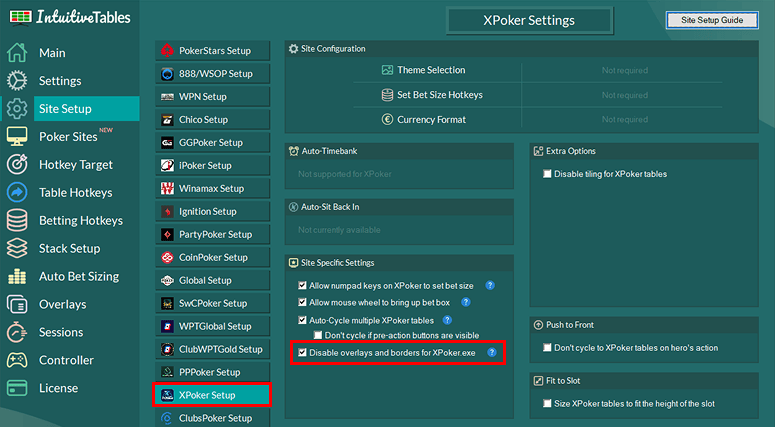Click the Settings gear-clock icon
This screenshot has height=427, width=775.
(x=17, y=81)
